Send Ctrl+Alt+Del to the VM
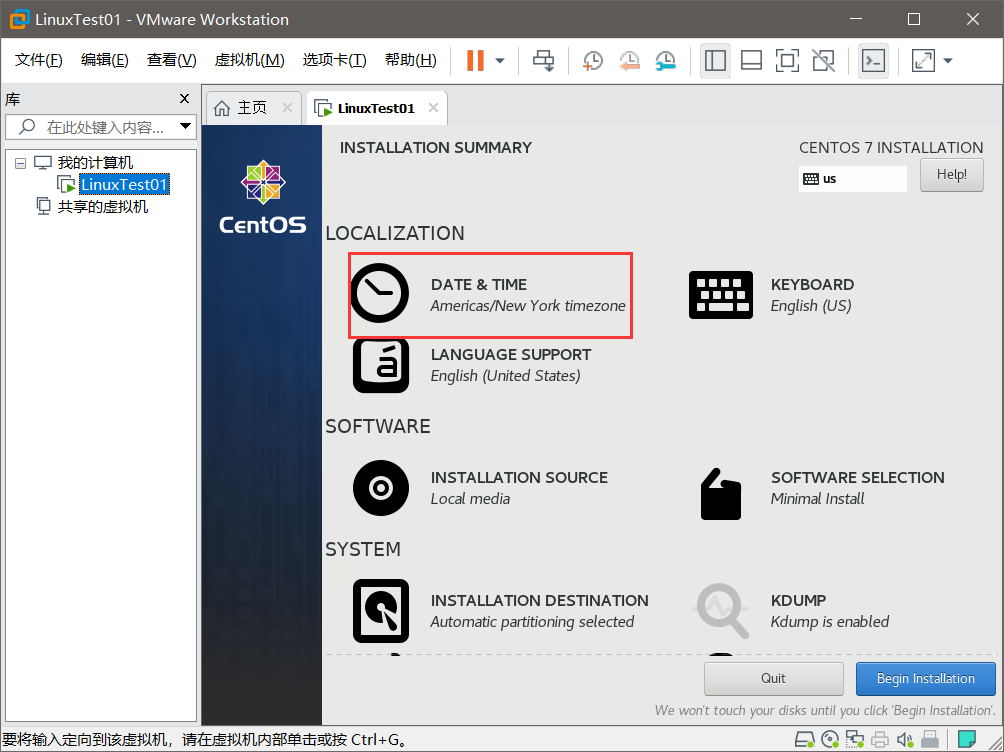Viewport: 1004px width, 752px height. [544, 61]
